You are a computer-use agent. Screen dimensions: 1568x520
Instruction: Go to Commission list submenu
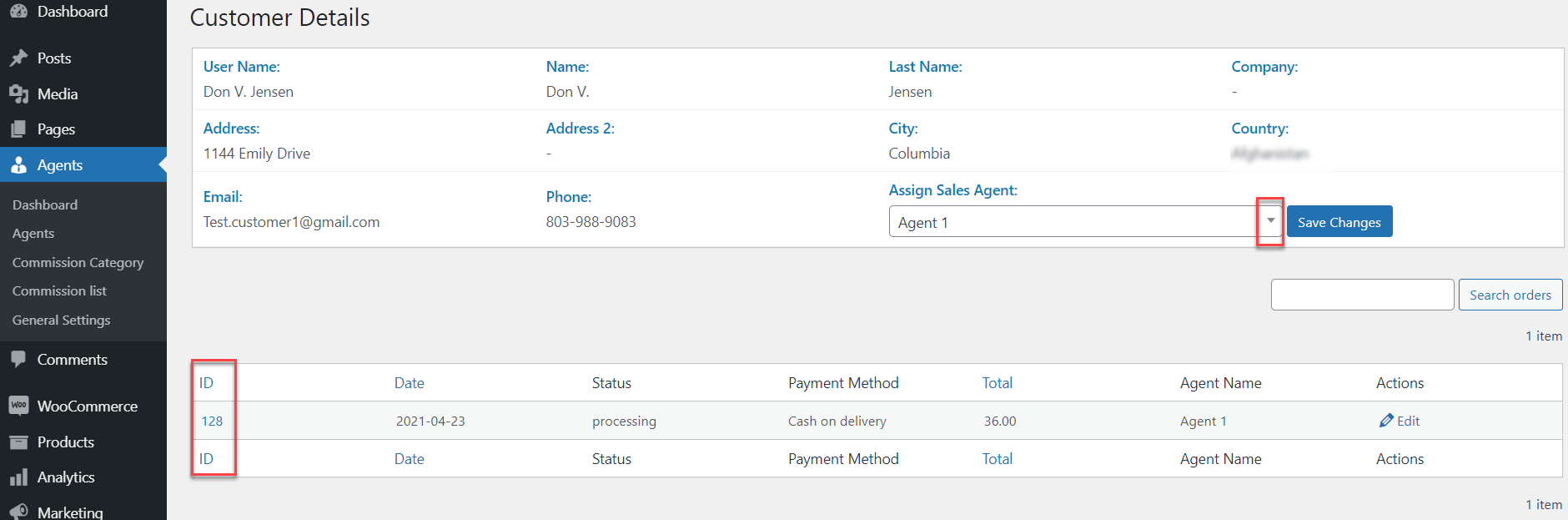[x=59, y=291]
